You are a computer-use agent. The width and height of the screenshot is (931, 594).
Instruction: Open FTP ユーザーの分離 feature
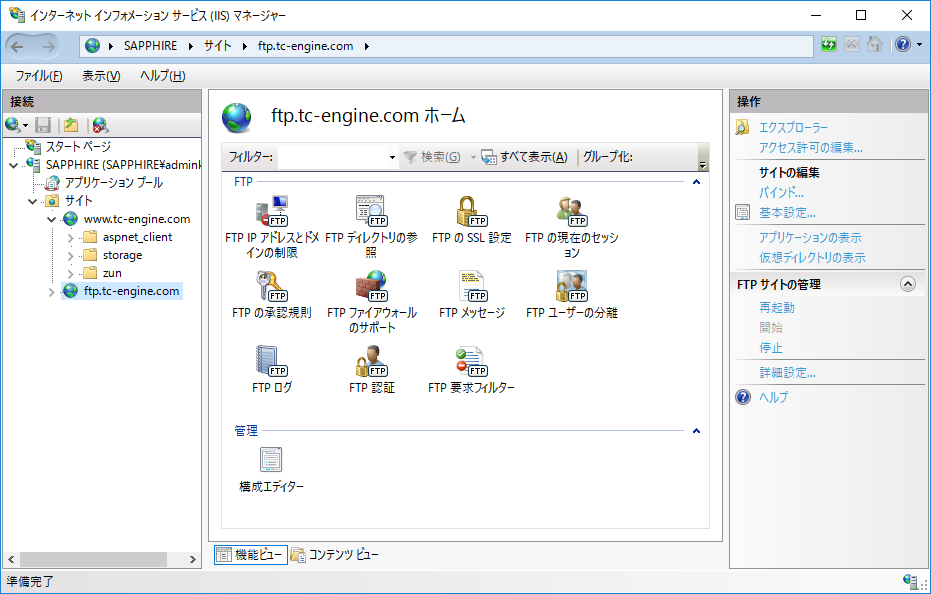(572, 295)
